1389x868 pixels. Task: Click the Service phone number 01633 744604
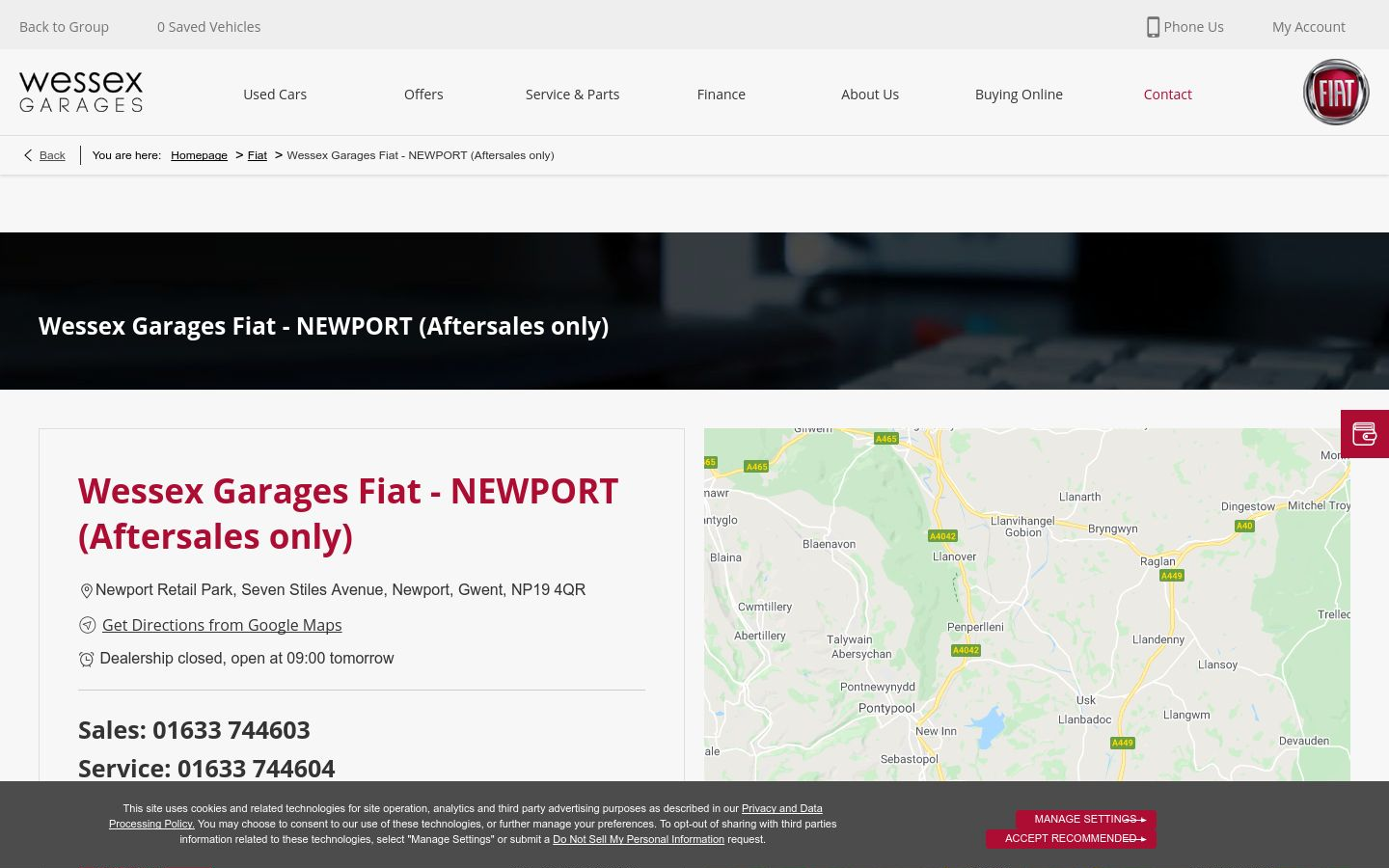coord(256,769)
